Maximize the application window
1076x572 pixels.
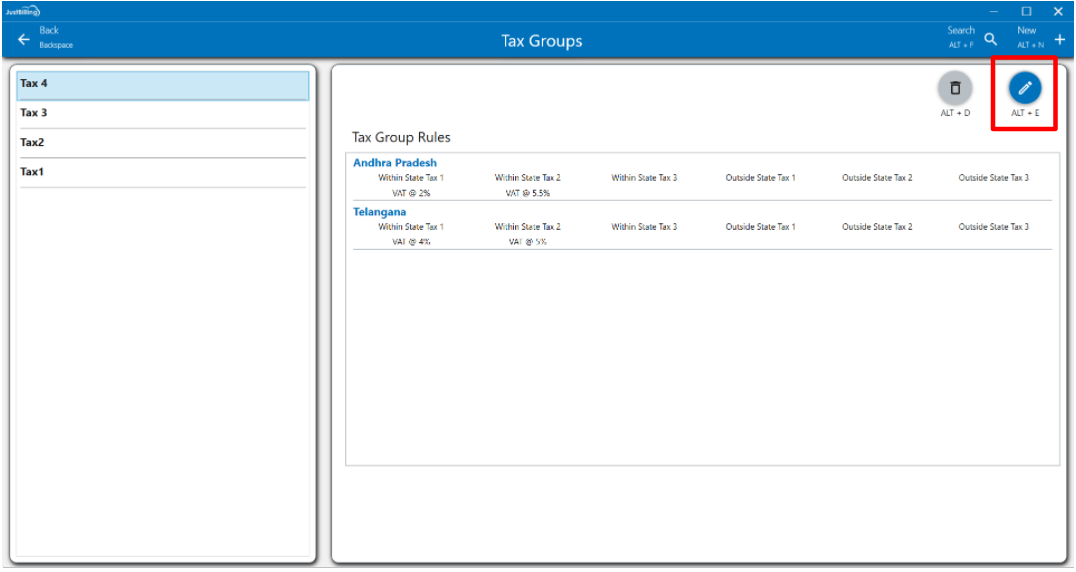coord(1026,11)
